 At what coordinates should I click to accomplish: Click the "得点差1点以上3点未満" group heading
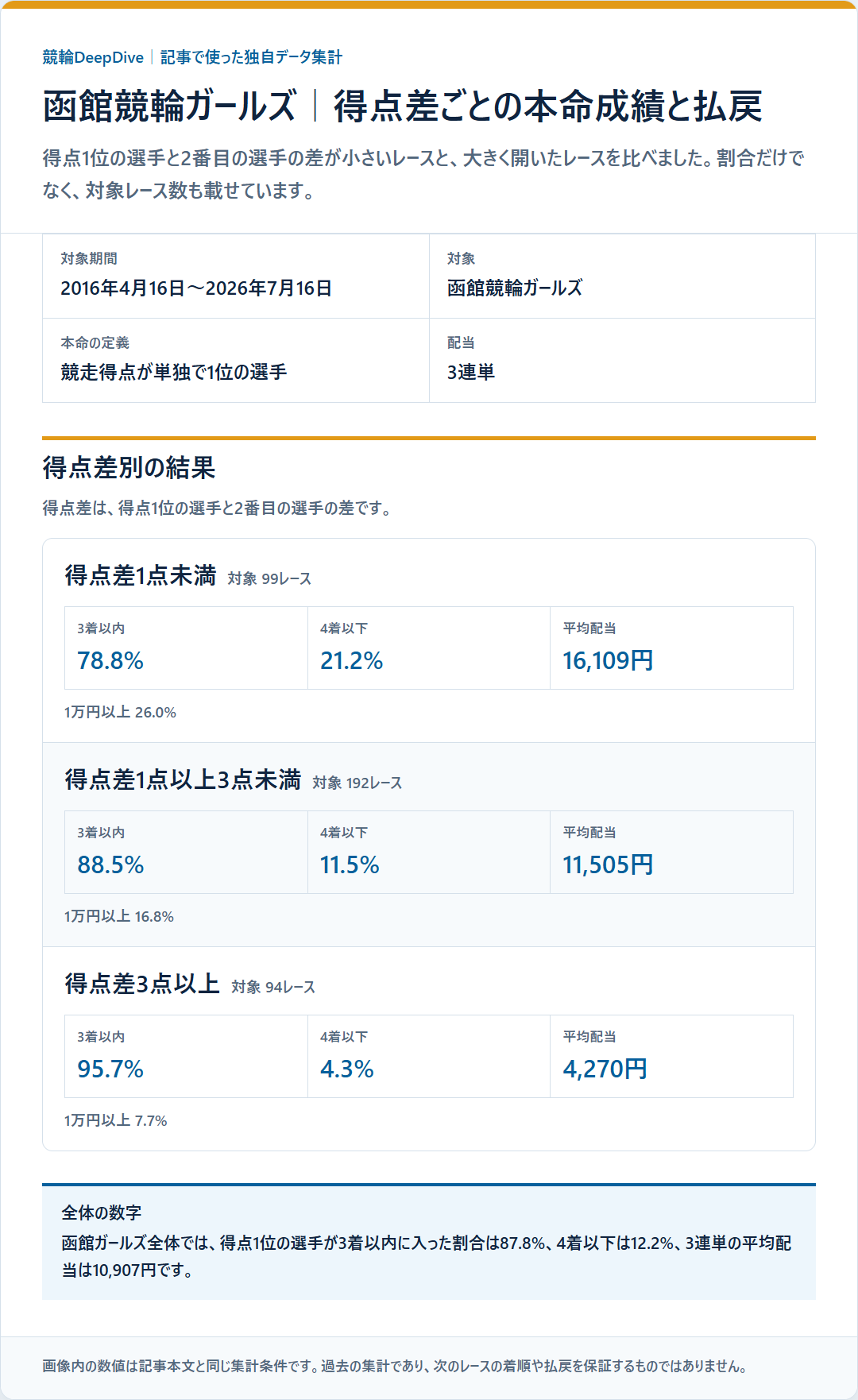[183, 779]
